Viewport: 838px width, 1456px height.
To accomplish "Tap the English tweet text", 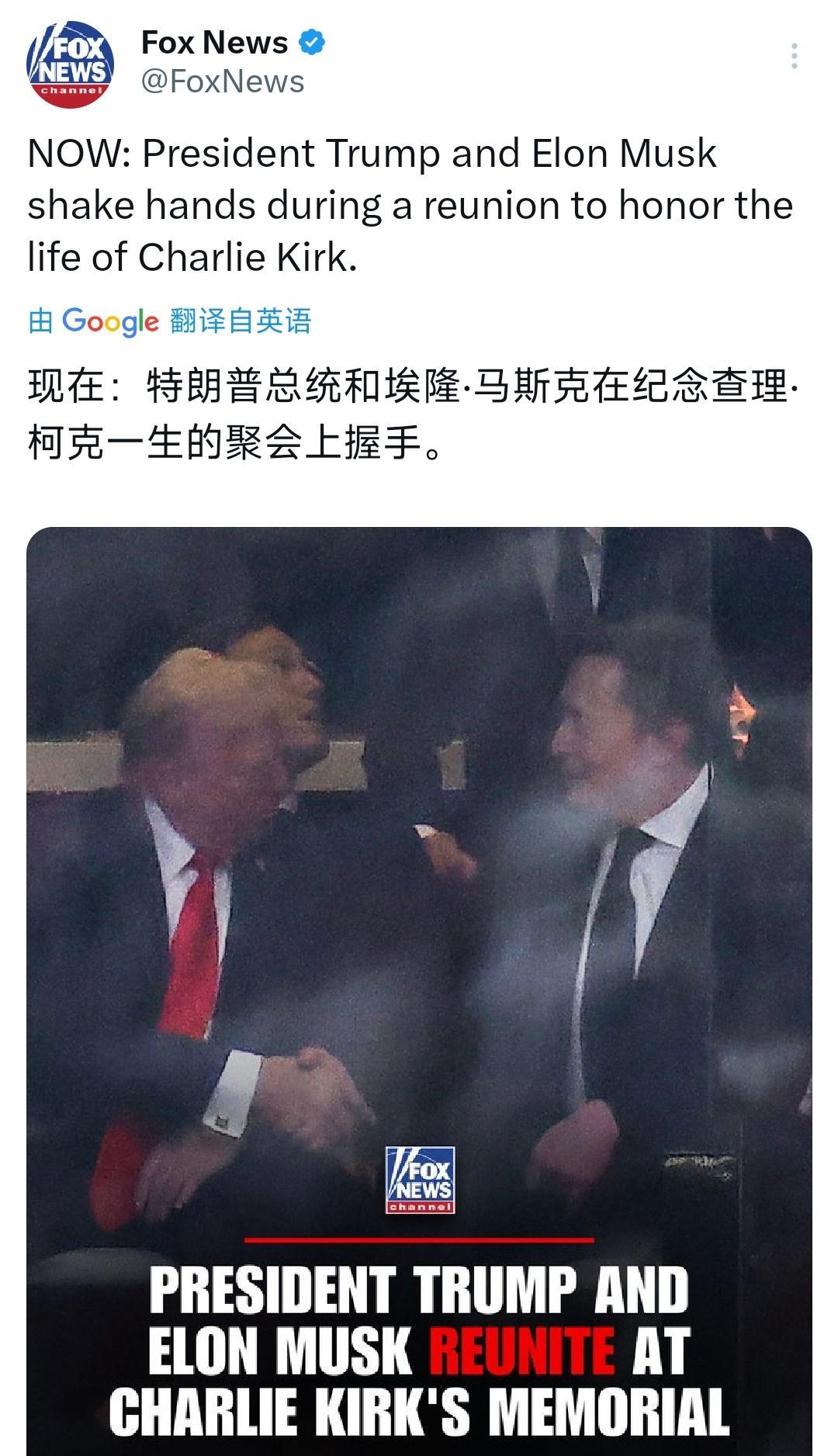I will [x=410, y=206].
